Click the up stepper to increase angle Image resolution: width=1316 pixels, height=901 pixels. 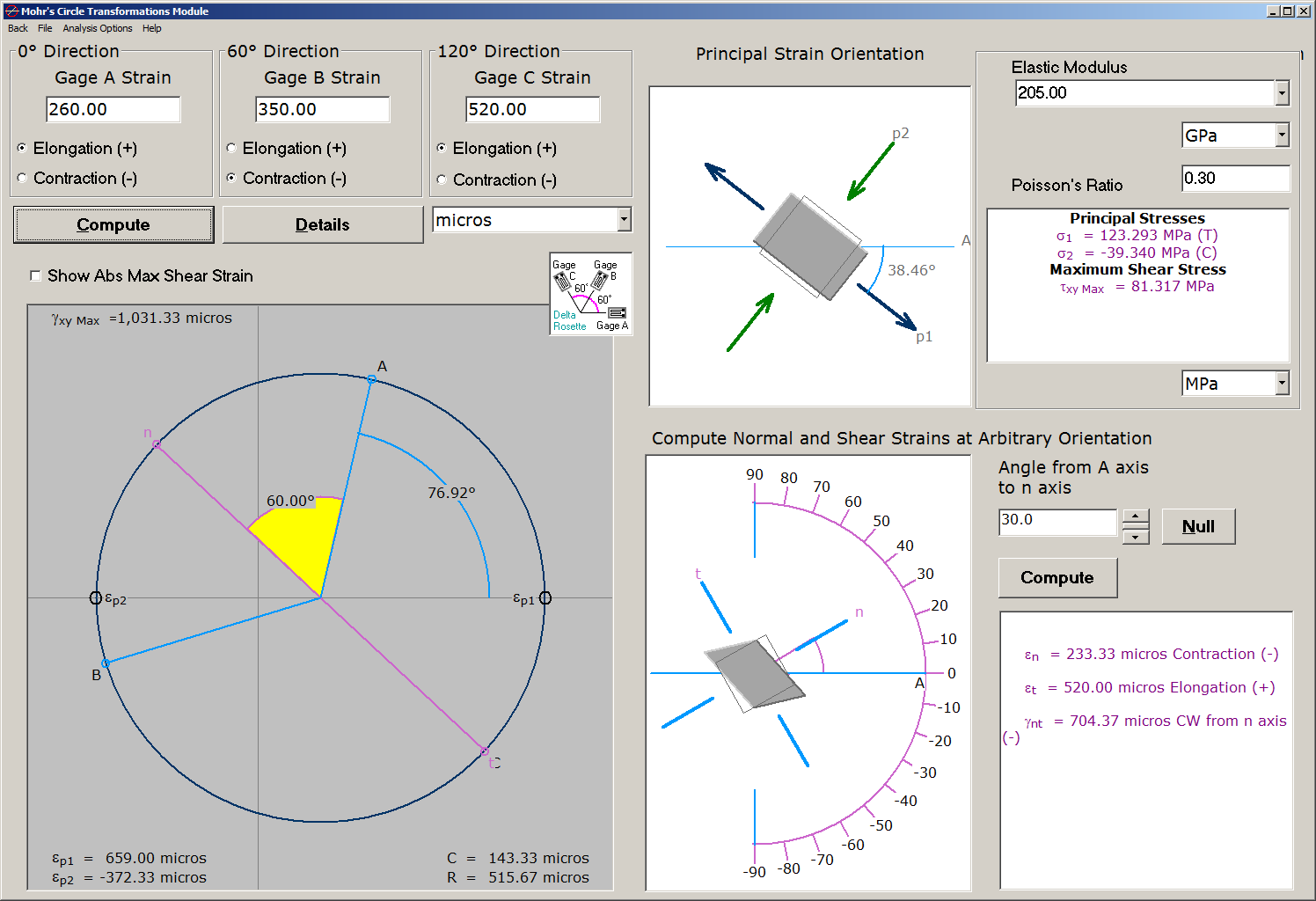(x=1136, y=515)
